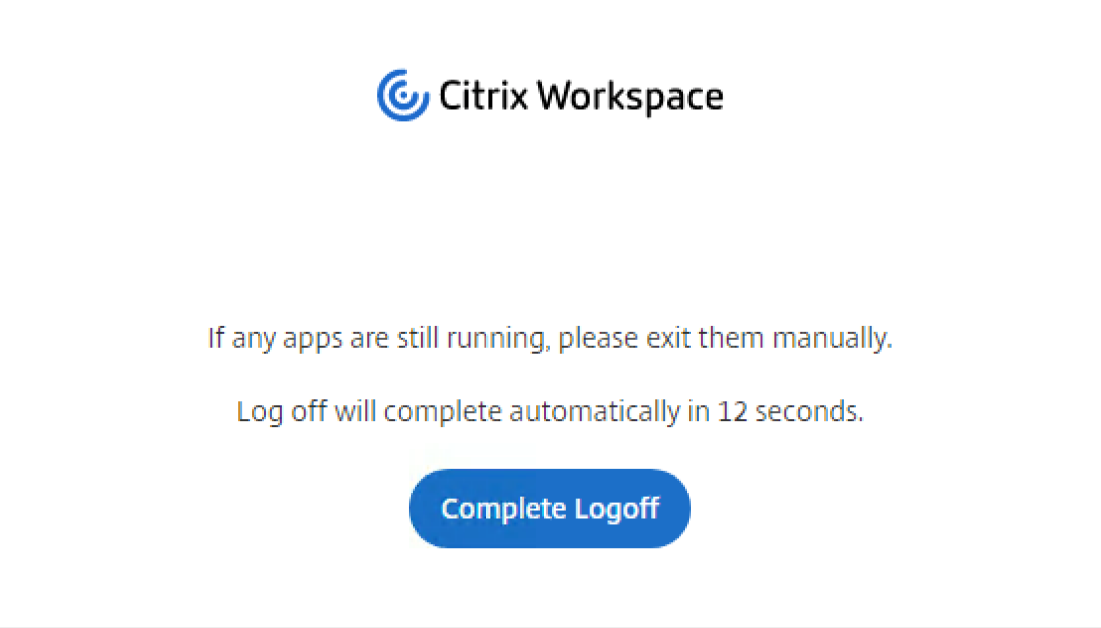Image resolution: width=1101 pixels, height=628 pixels.
Task: Click the word 'complete' in countdown sentence
Action: click(442, 412)
